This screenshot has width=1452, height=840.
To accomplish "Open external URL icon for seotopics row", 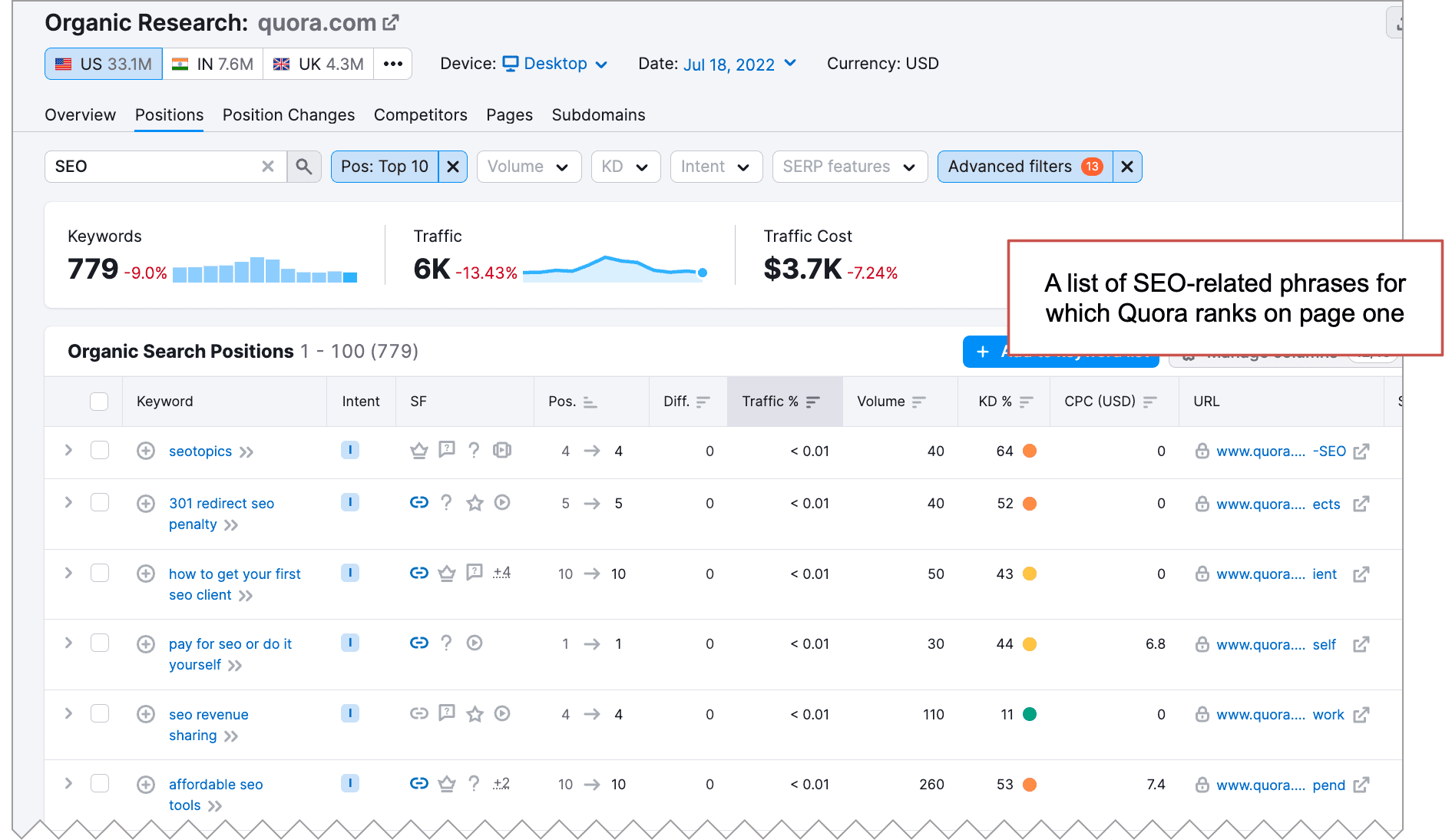I will point(1361,451).
